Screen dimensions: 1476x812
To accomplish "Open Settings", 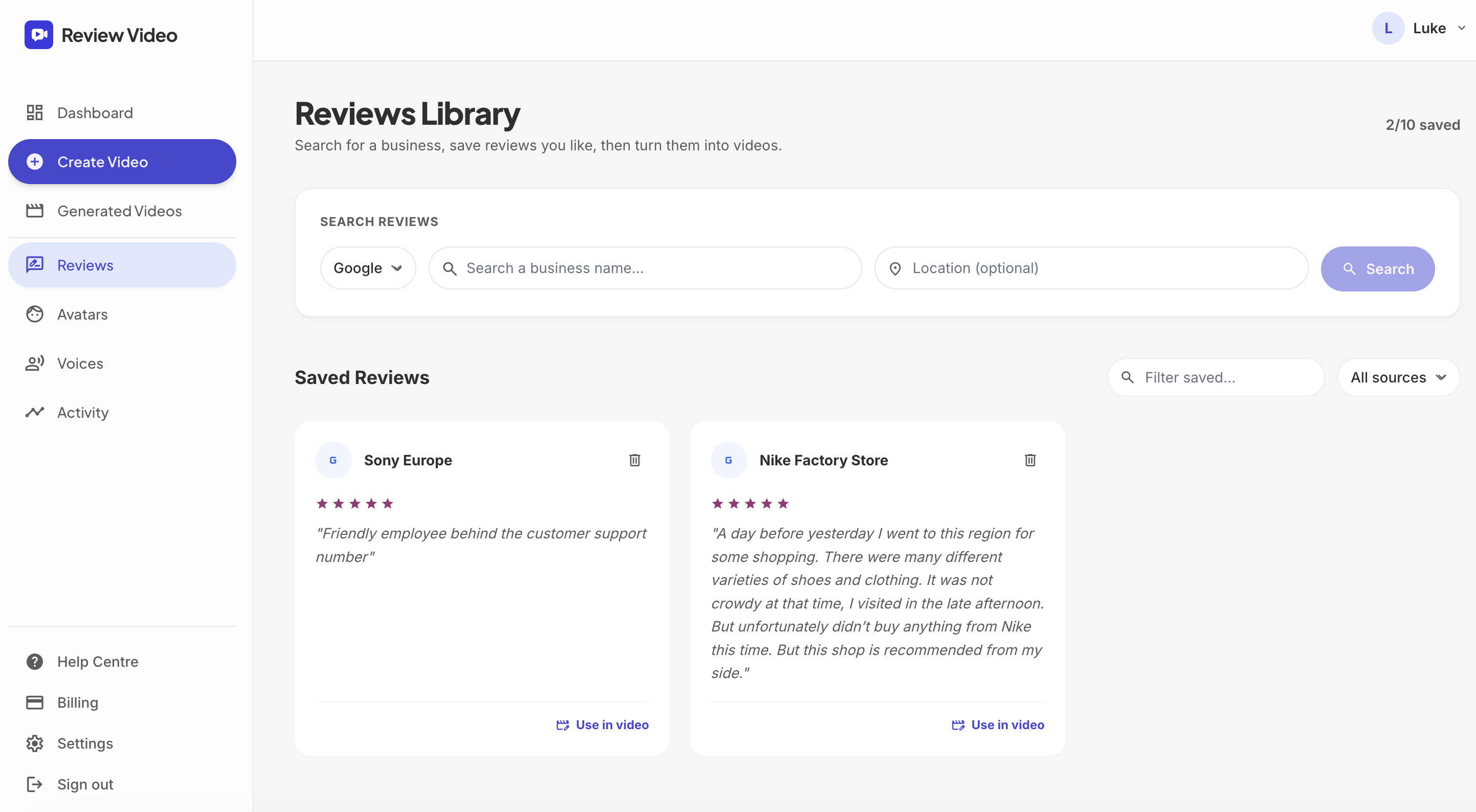I will click(122, 743).
